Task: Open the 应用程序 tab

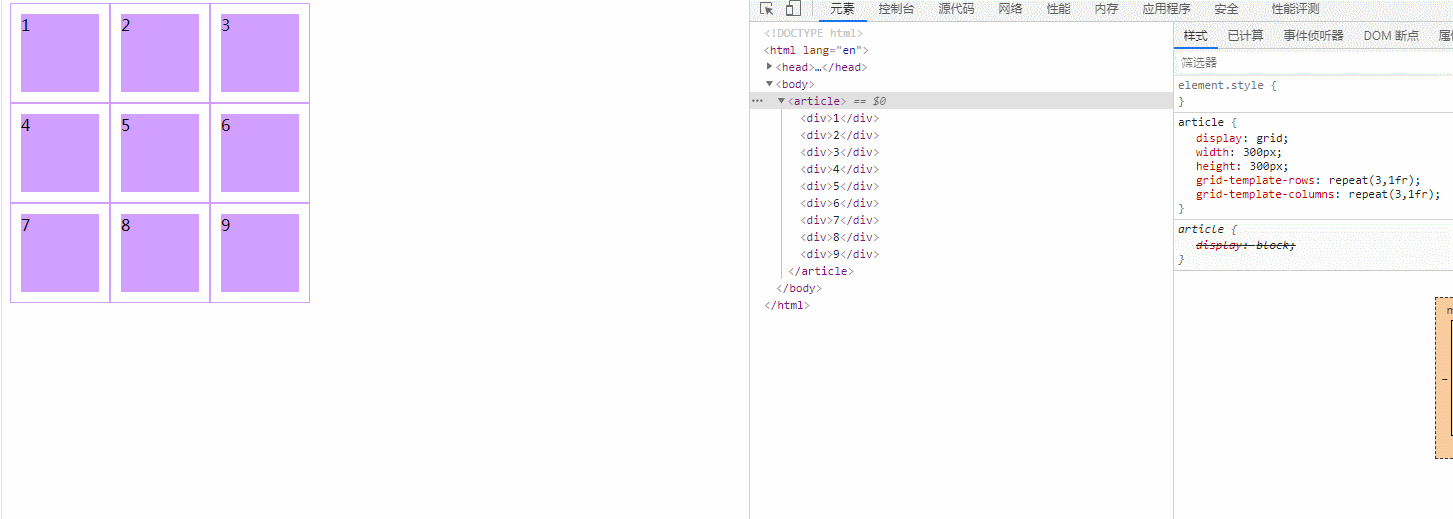Action: click(1166, 9)
